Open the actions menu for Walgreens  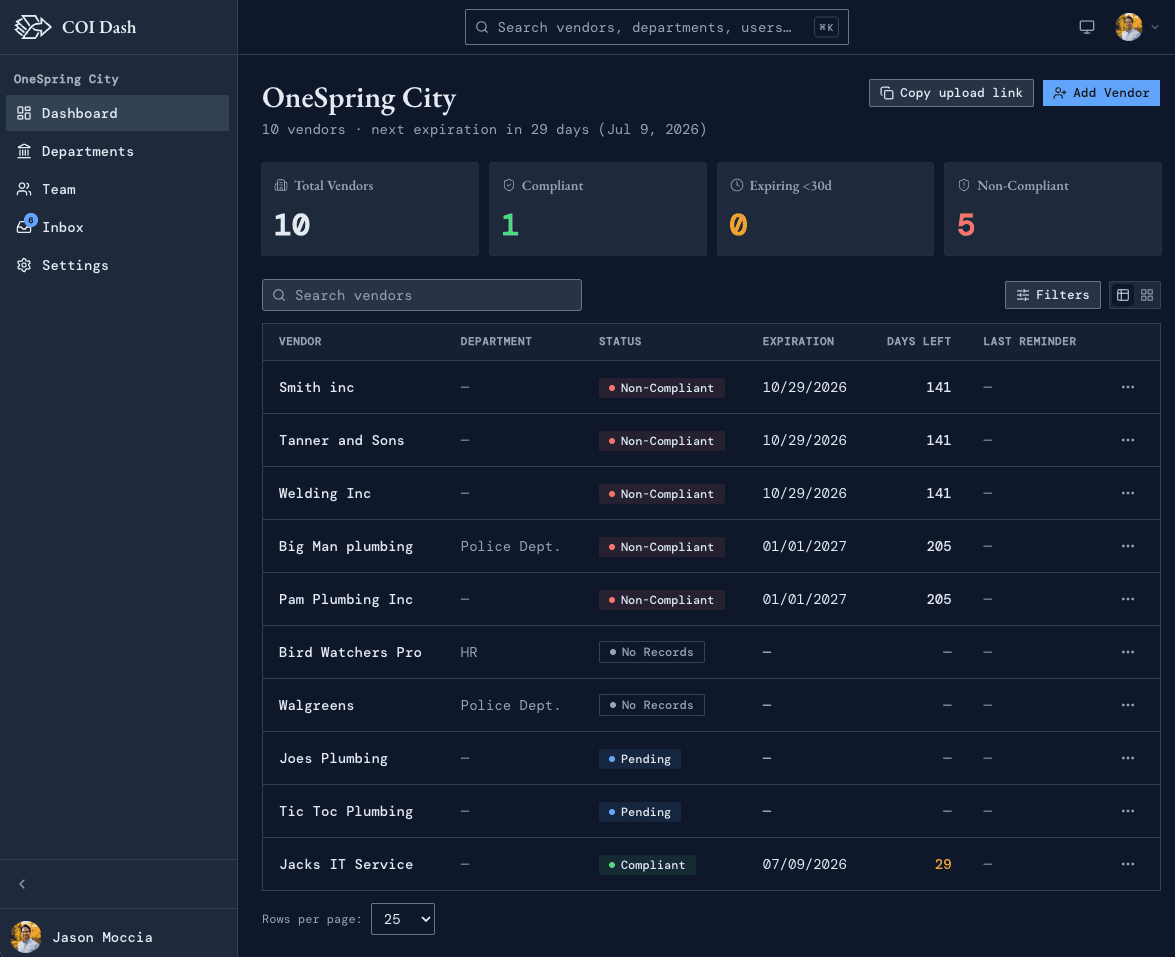pos(1128,705)
